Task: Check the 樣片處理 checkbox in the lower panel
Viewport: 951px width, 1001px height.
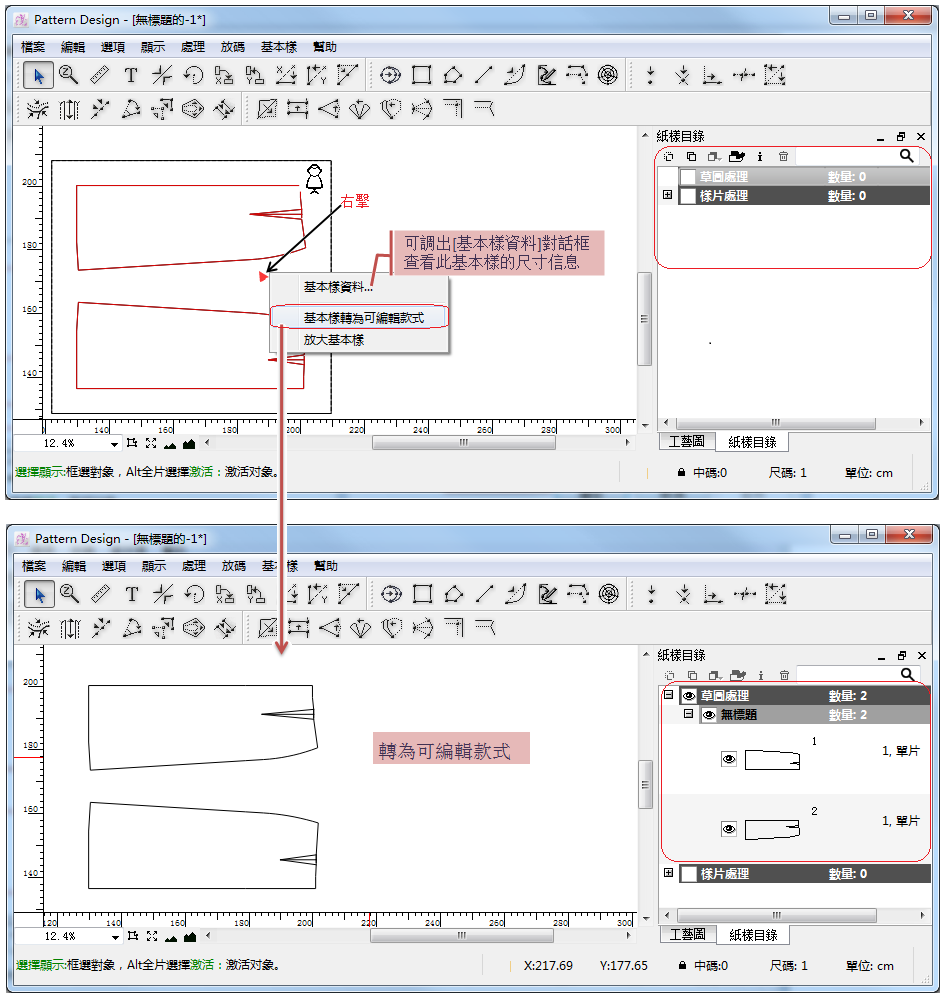Action: click(688, 874)
